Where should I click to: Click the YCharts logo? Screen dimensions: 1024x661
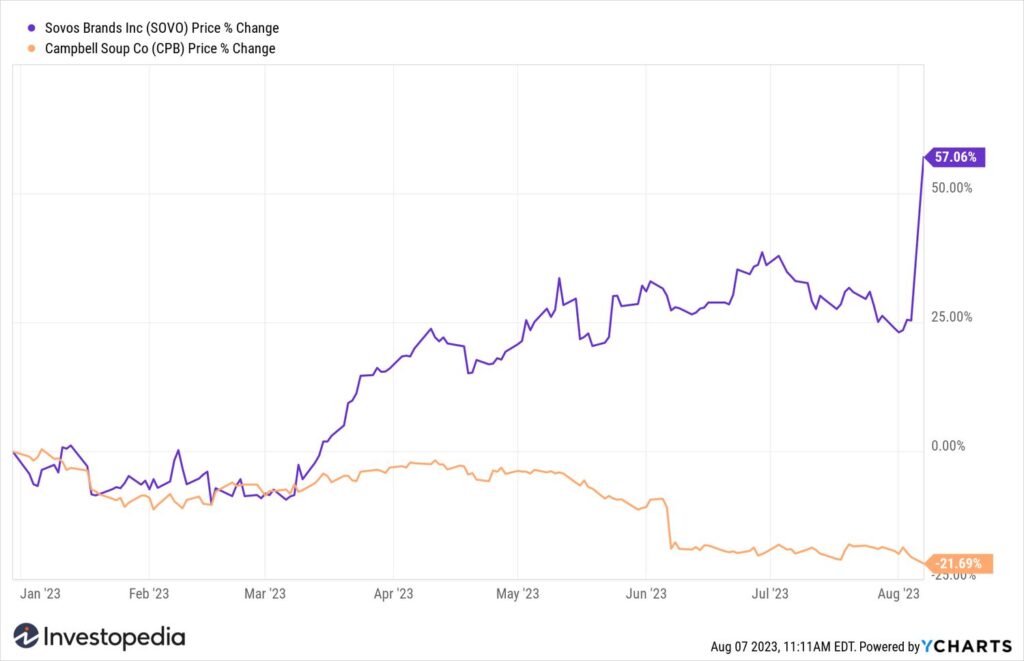967,646
